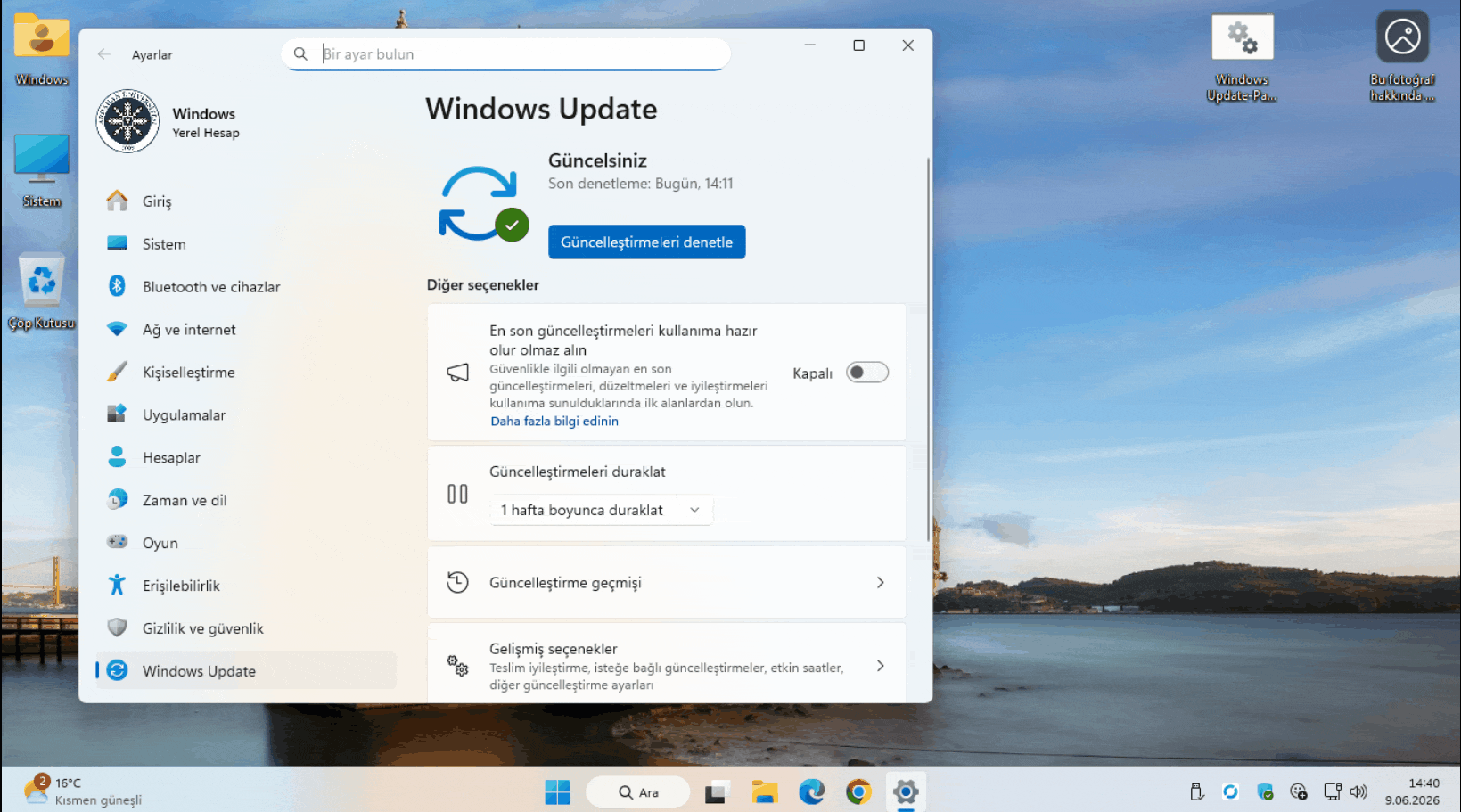Open Hesaplar settings
The width and height of the screenshot is (1461, 812).
coord(246,457)
